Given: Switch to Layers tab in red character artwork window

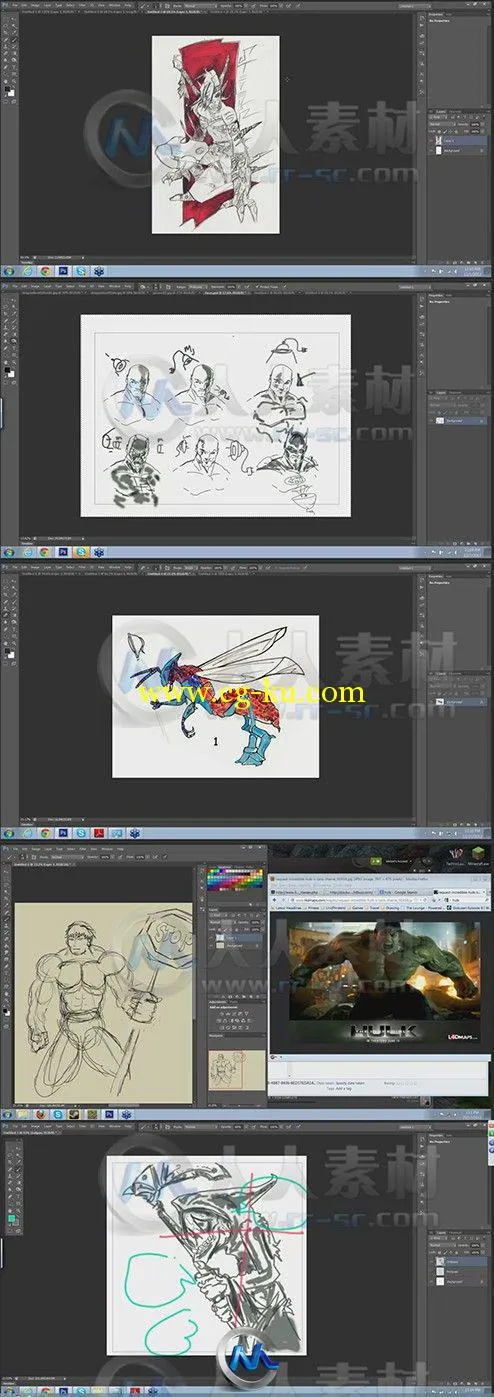Looking at the screenshot, I should [x=441, y=112].
